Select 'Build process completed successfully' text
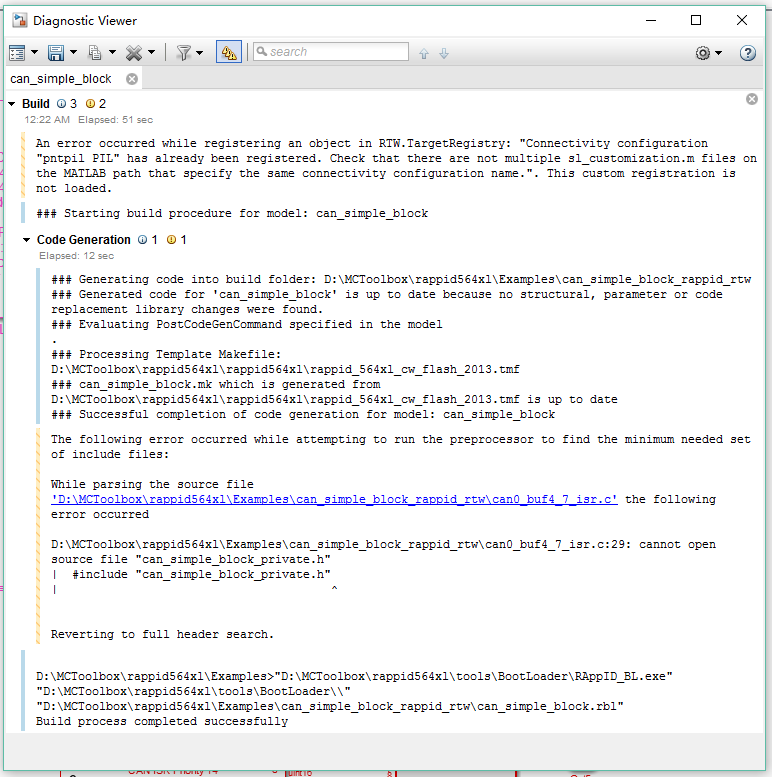The height and width of the screenshot is (777, 772). (162, 722)
